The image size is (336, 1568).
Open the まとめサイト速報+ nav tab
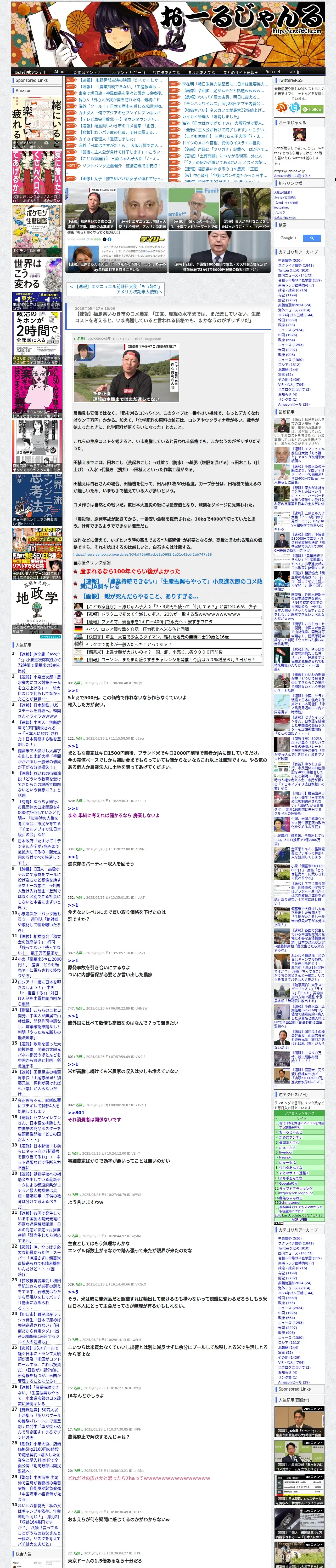240,72
